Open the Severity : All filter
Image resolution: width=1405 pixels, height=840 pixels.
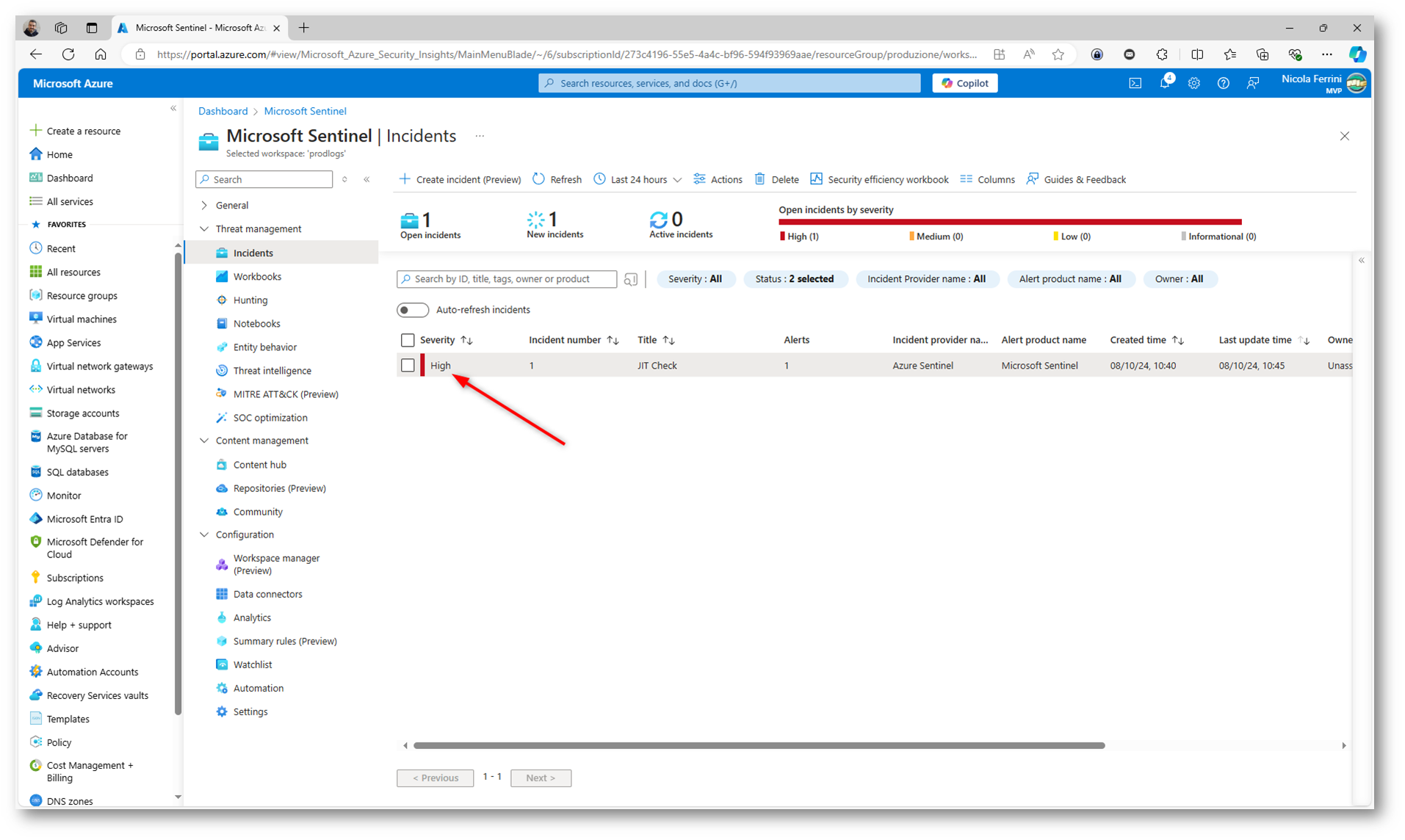695,279
